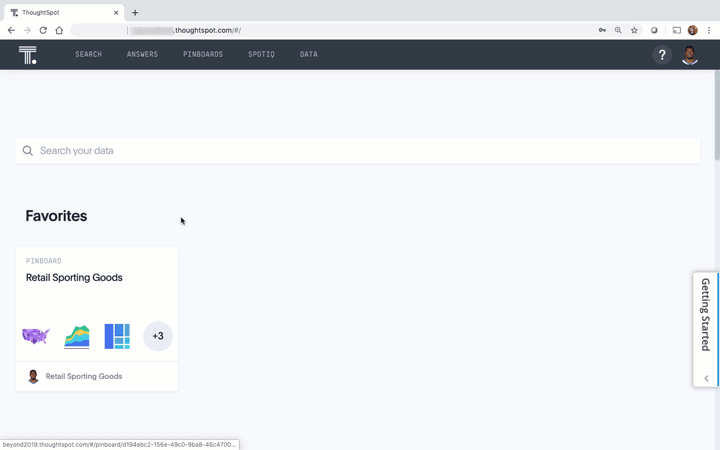Click the zoom magnifier icon in the address bar

point(618,30)
